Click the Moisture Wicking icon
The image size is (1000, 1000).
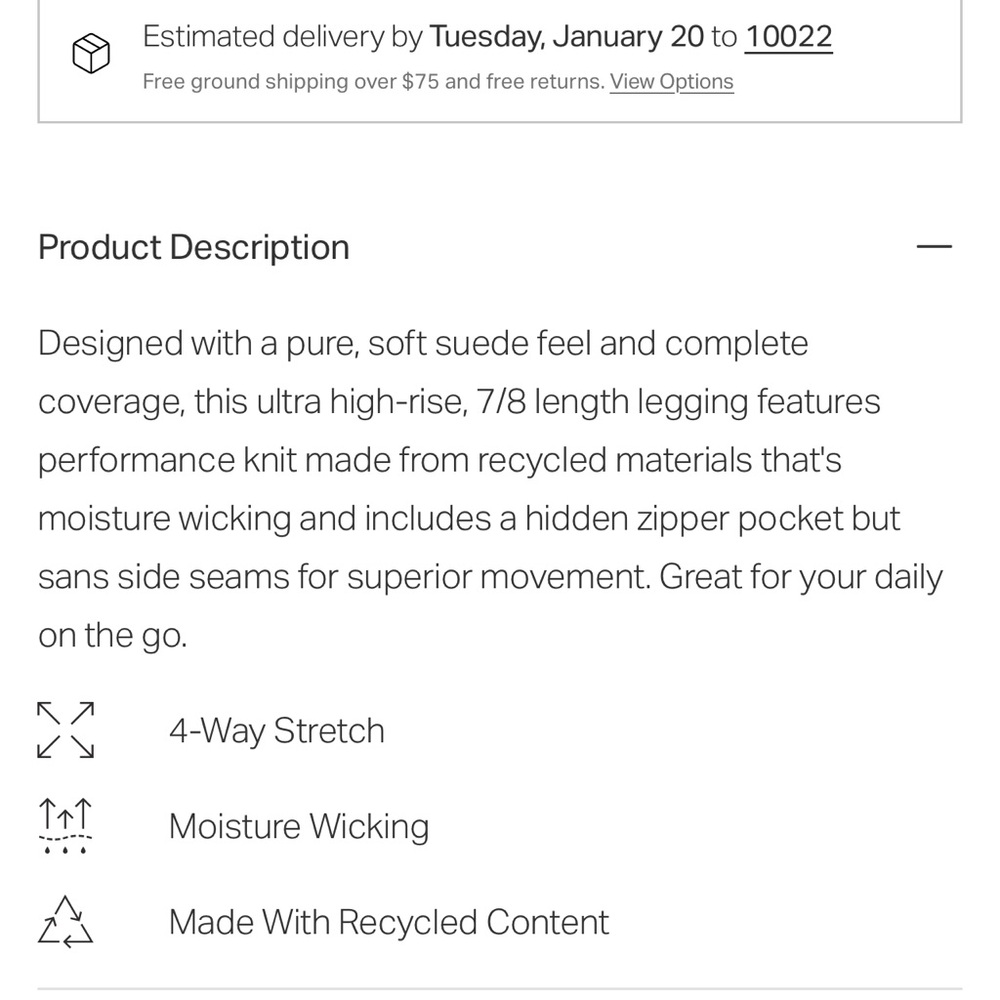click(66, 826)
